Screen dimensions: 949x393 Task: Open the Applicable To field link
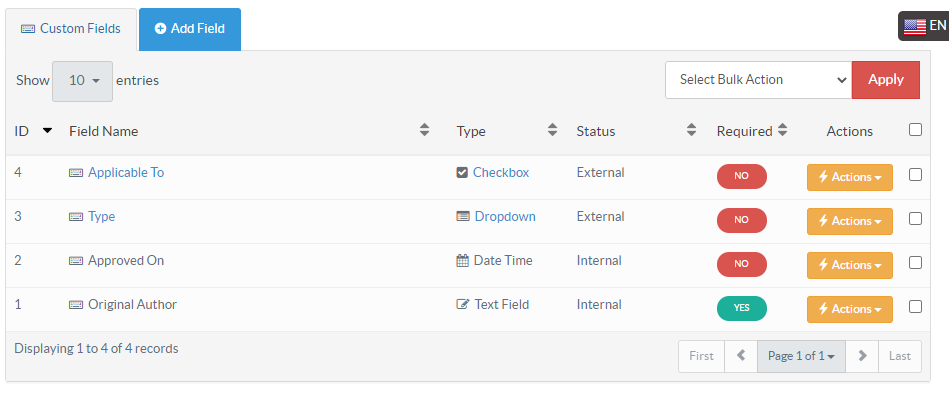tap(126, 173)
